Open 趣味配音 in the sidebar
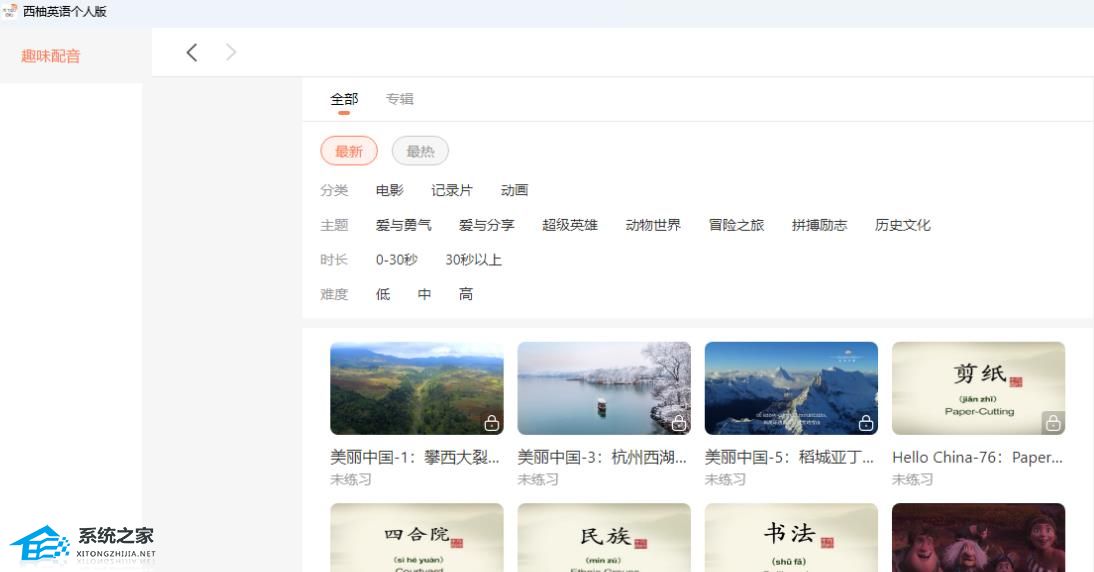Screen dimensions: 1094x572 tap(50, 56)
